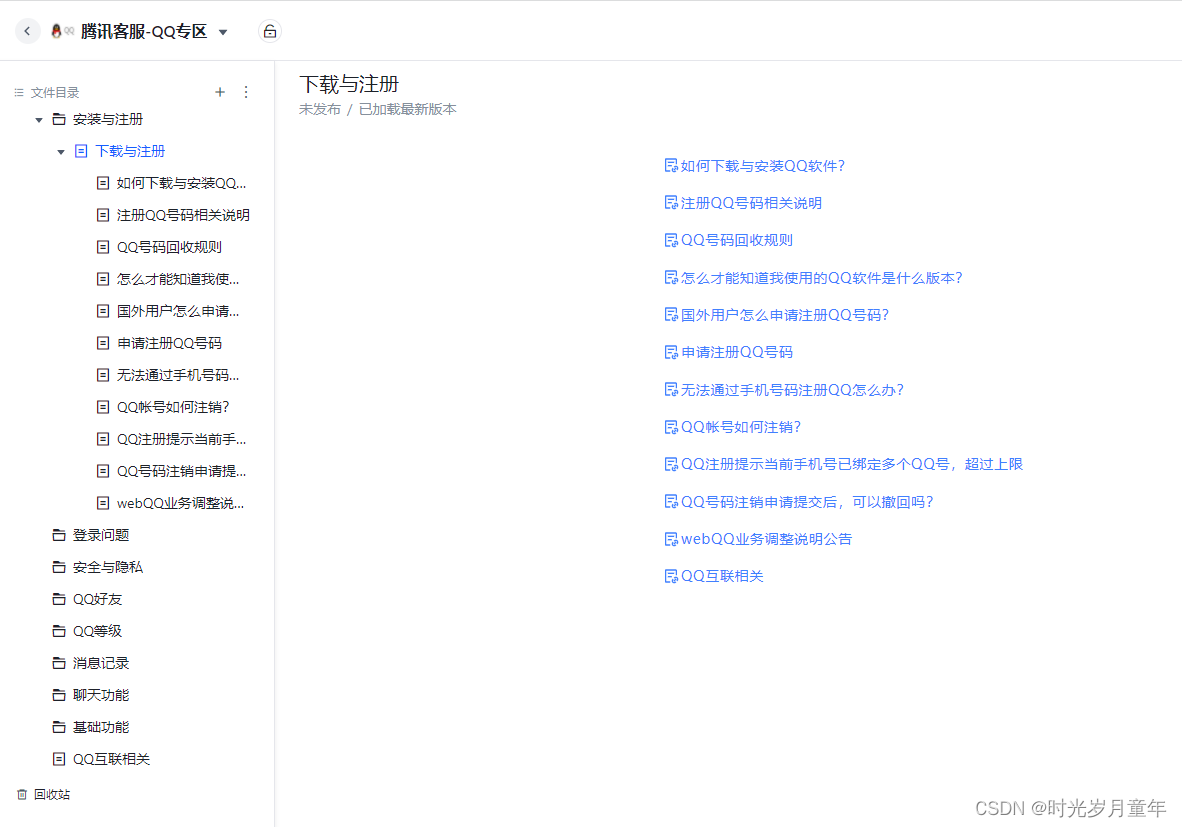
Task: Open link 怎么才能知道我使用的QQ软件是什么版本?
Action: point(822,278)
